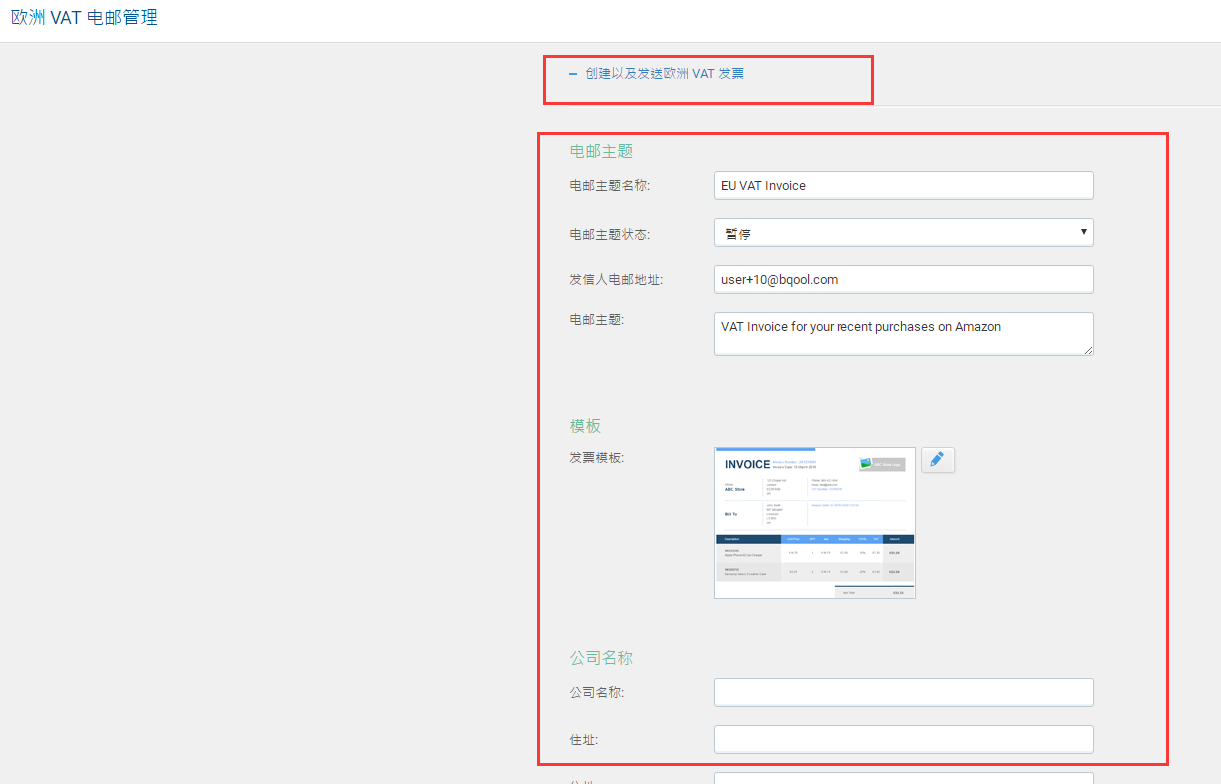
Task: Click the 住址: field label
Action: click(x=584, y=740)
